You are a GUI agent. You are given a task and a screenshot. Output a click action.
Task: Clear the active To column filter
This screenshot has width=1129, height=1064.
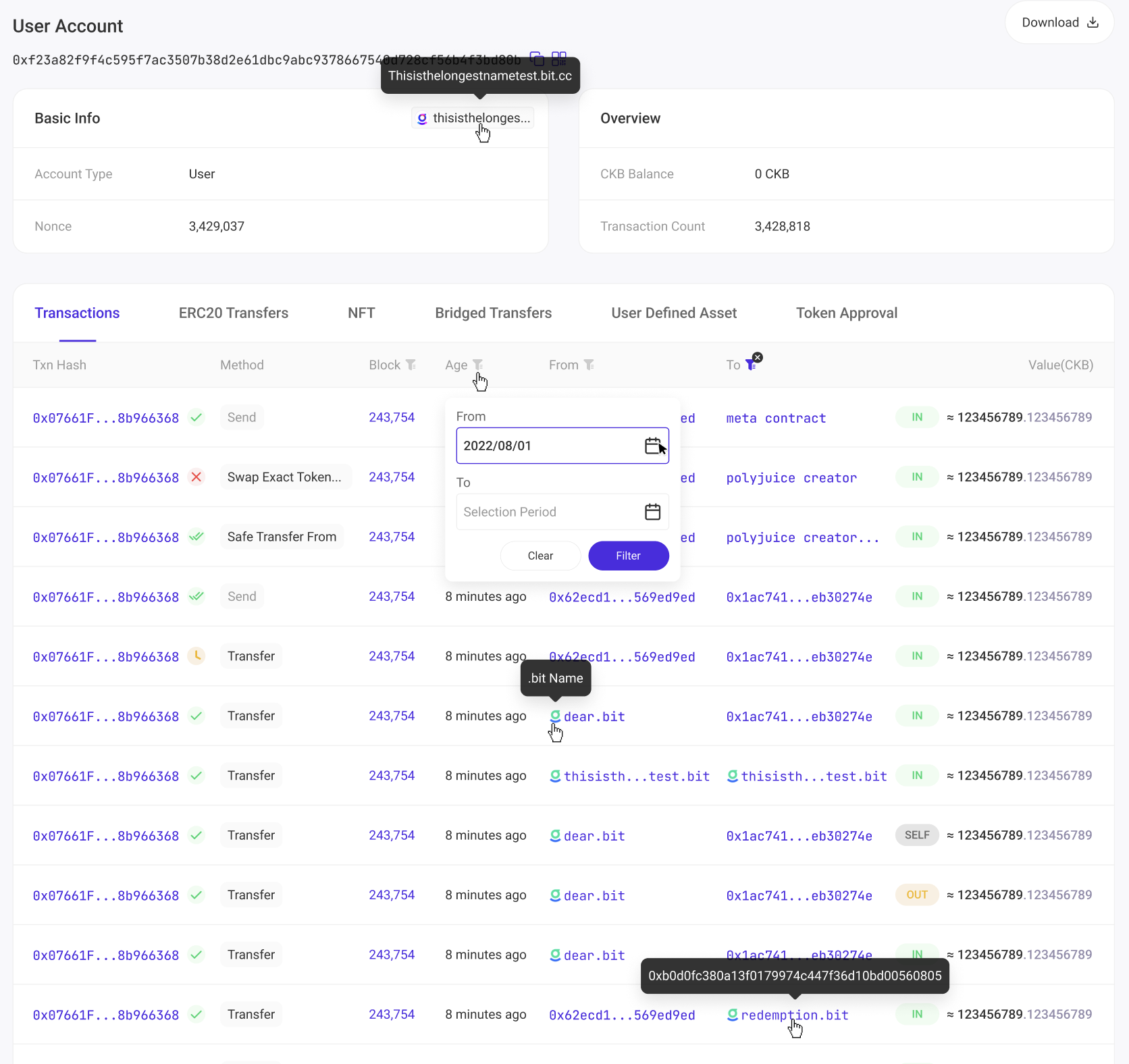758,357
